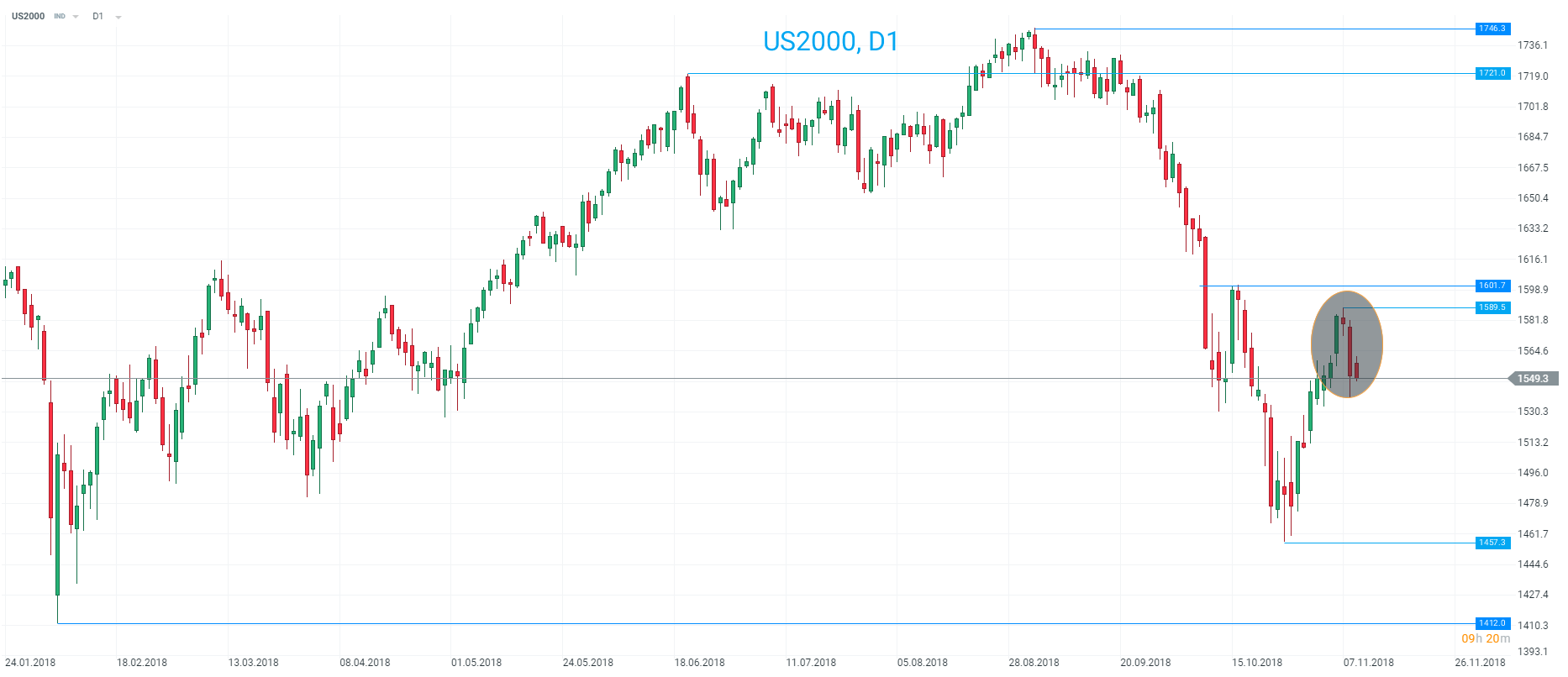Click the US2000 symbol name label
This screenshot has height=677, width=1568.
[x=28, y=16]
